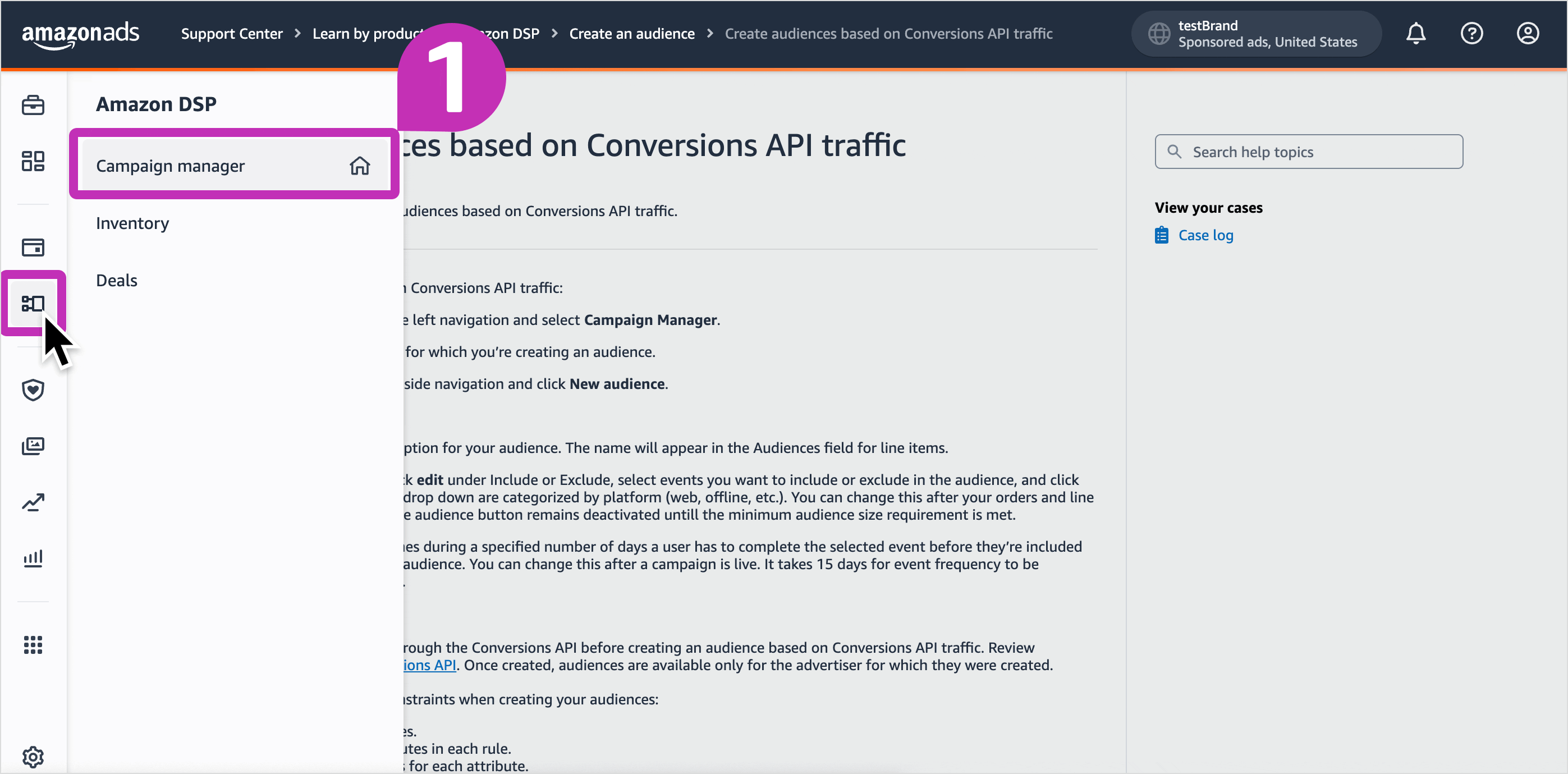Screen dimensions: 1568x774
Task: Open the Case log link
Action: pos(1205,235)
